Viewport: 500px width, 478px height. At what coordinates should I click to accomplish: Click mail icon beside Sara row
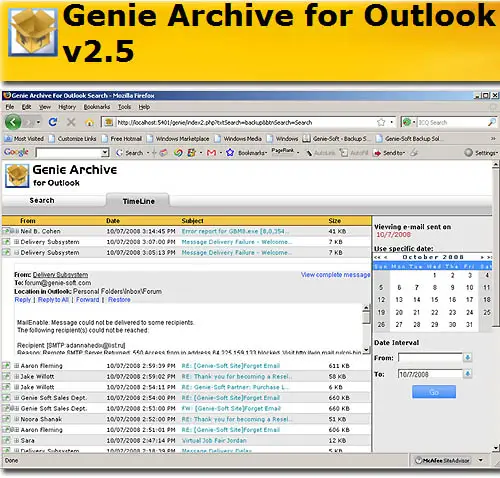pos(6,440)
